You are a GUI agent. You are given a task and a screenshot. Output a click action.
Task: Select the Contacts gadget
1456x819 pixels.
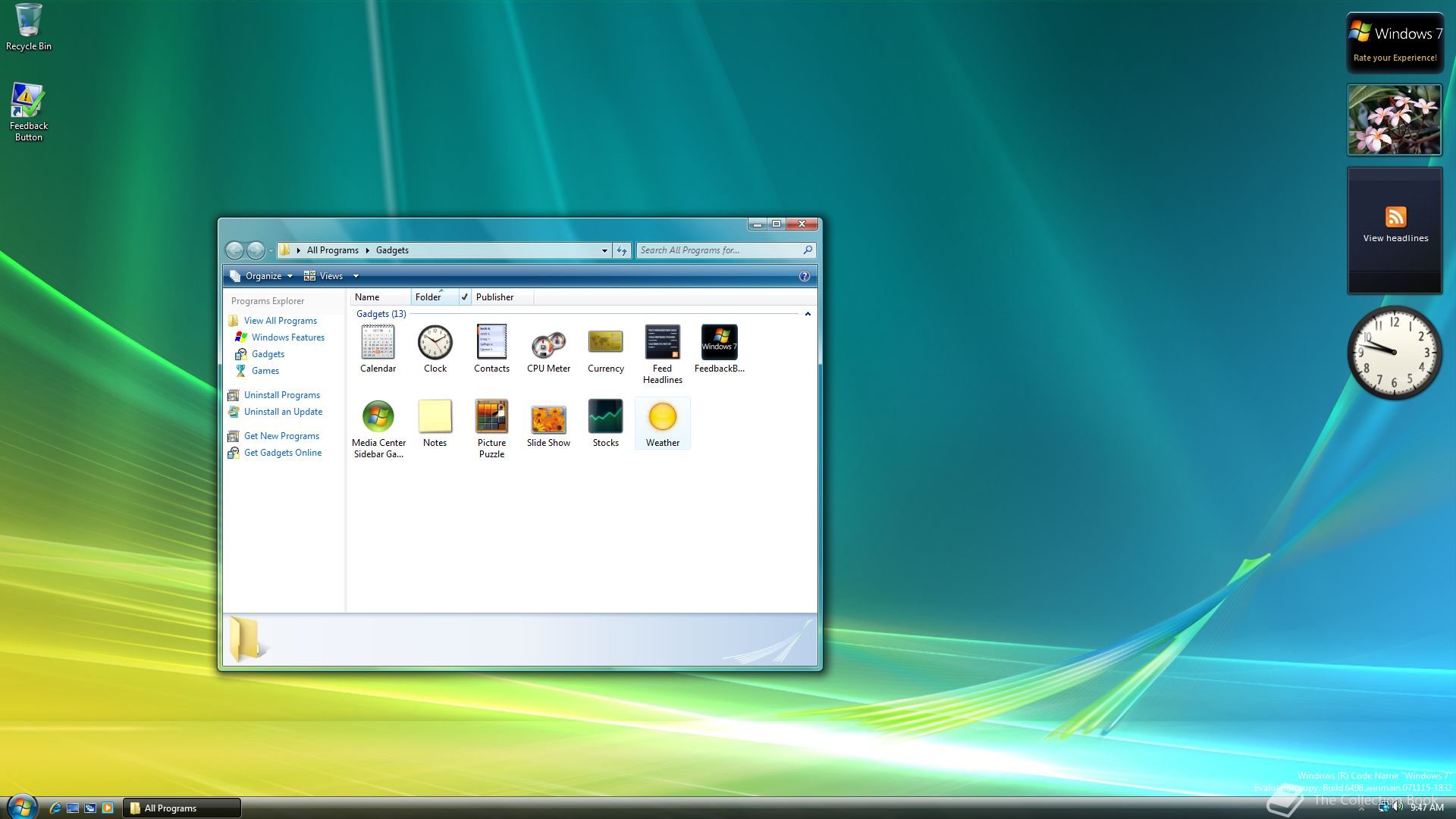coord(491,349)
